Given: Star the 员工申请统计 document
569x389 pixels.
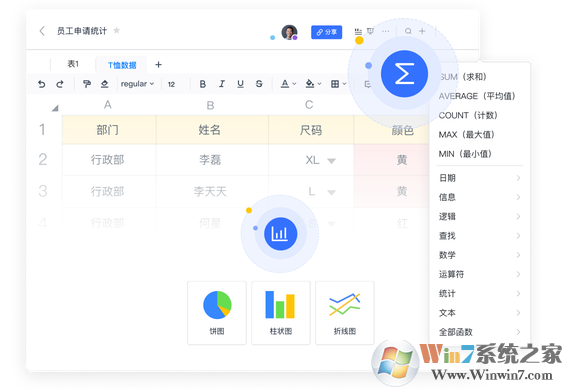Looking at the screenshot, I should click(x=116, y=30).
